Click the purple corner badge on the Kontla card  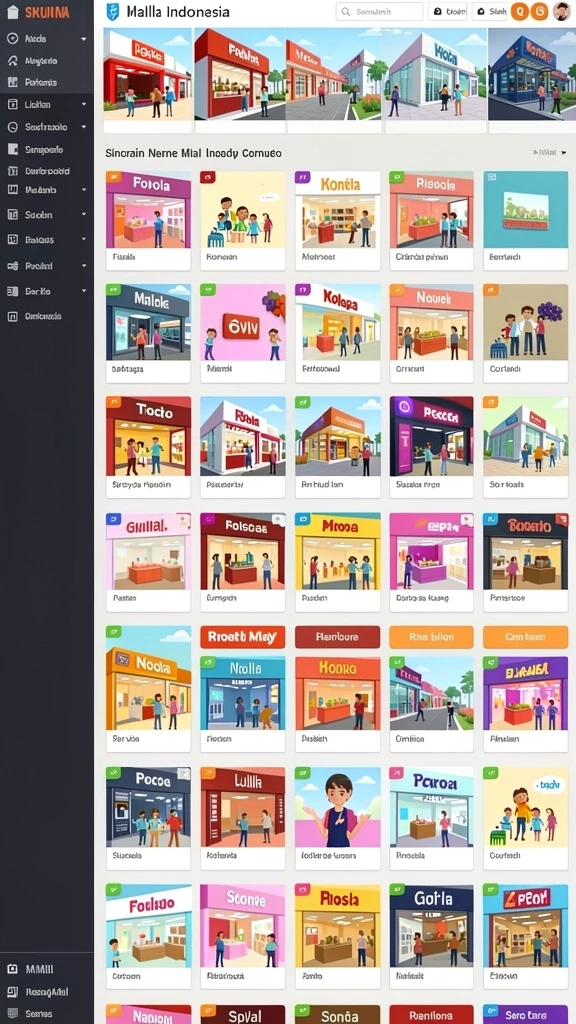click(301, 176)
